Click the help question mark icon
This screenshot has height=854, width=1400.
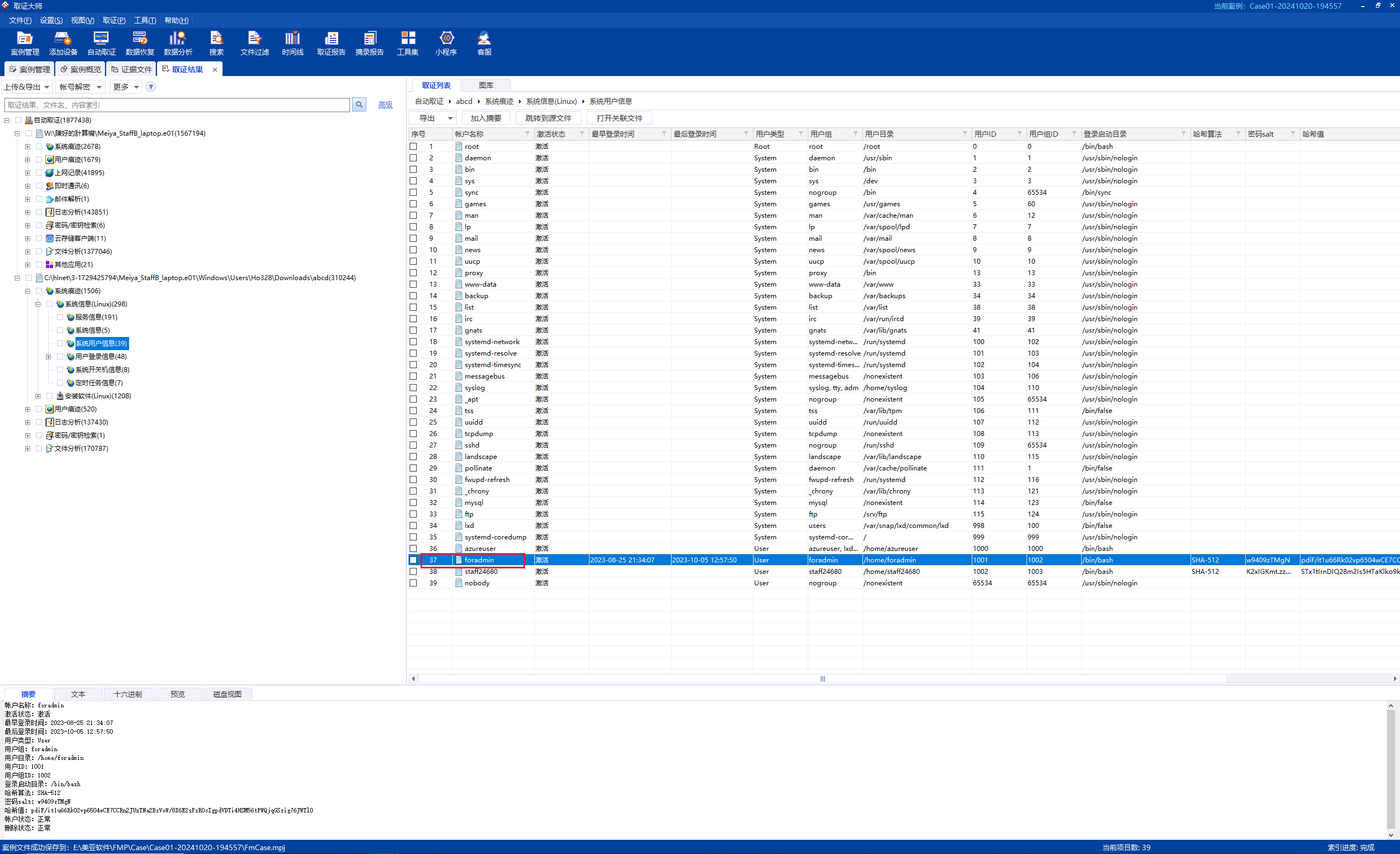click(150, 87)
